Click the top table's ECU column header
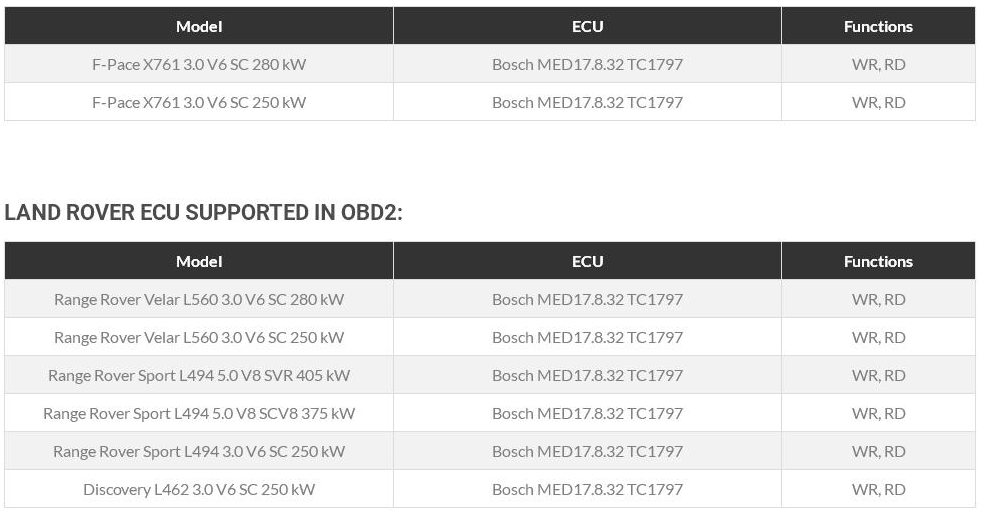 coord(587,26)
